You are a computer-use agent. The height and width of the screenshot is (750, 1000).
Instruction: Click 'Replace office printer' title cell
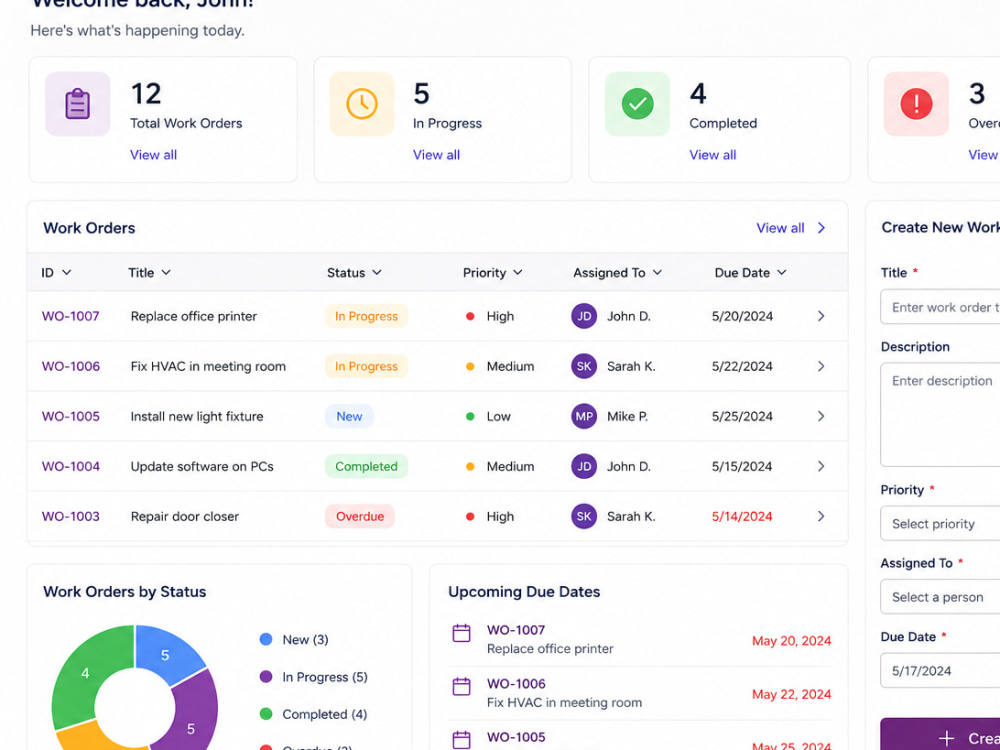(194, 316)
